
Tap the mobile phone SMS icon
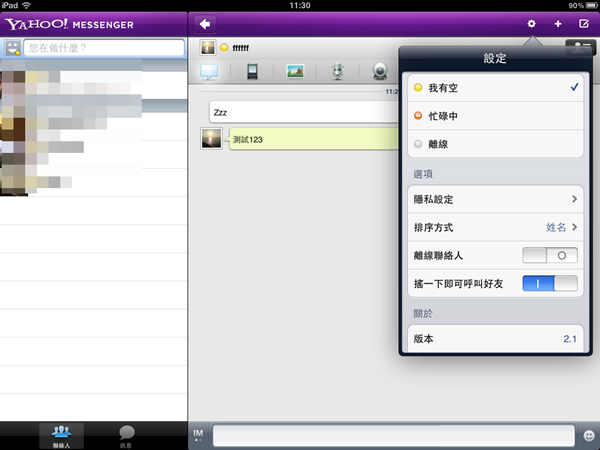tap(252, 71)
